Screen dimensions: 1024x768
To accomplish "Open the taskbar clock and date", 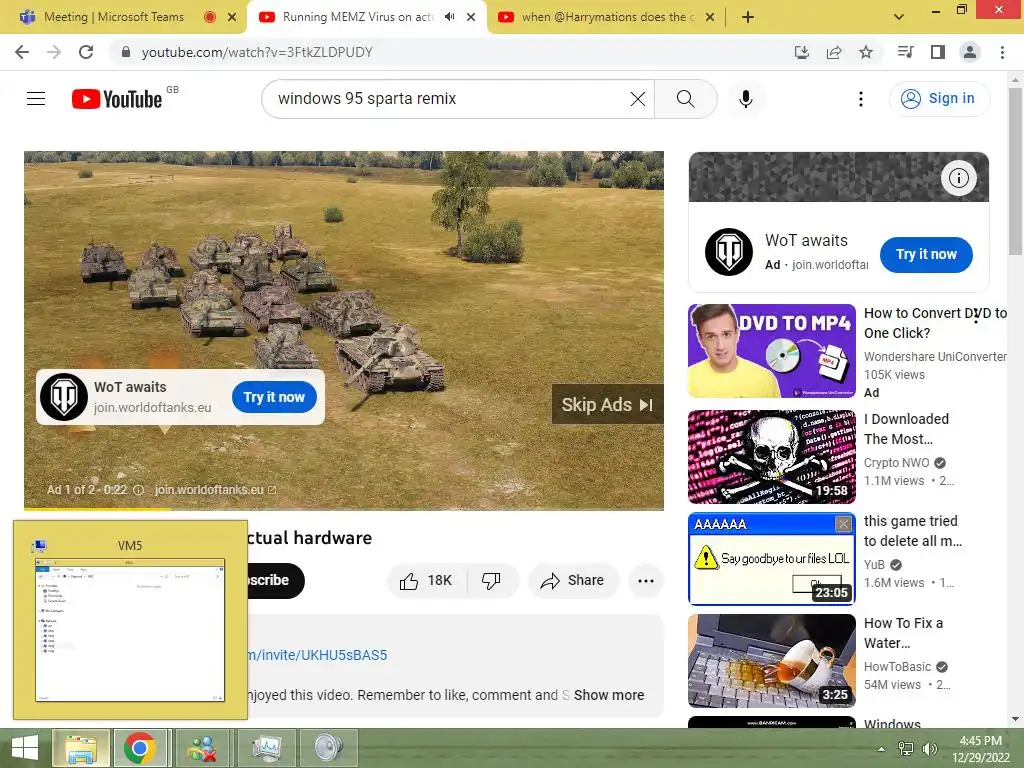I will (981, 749).
